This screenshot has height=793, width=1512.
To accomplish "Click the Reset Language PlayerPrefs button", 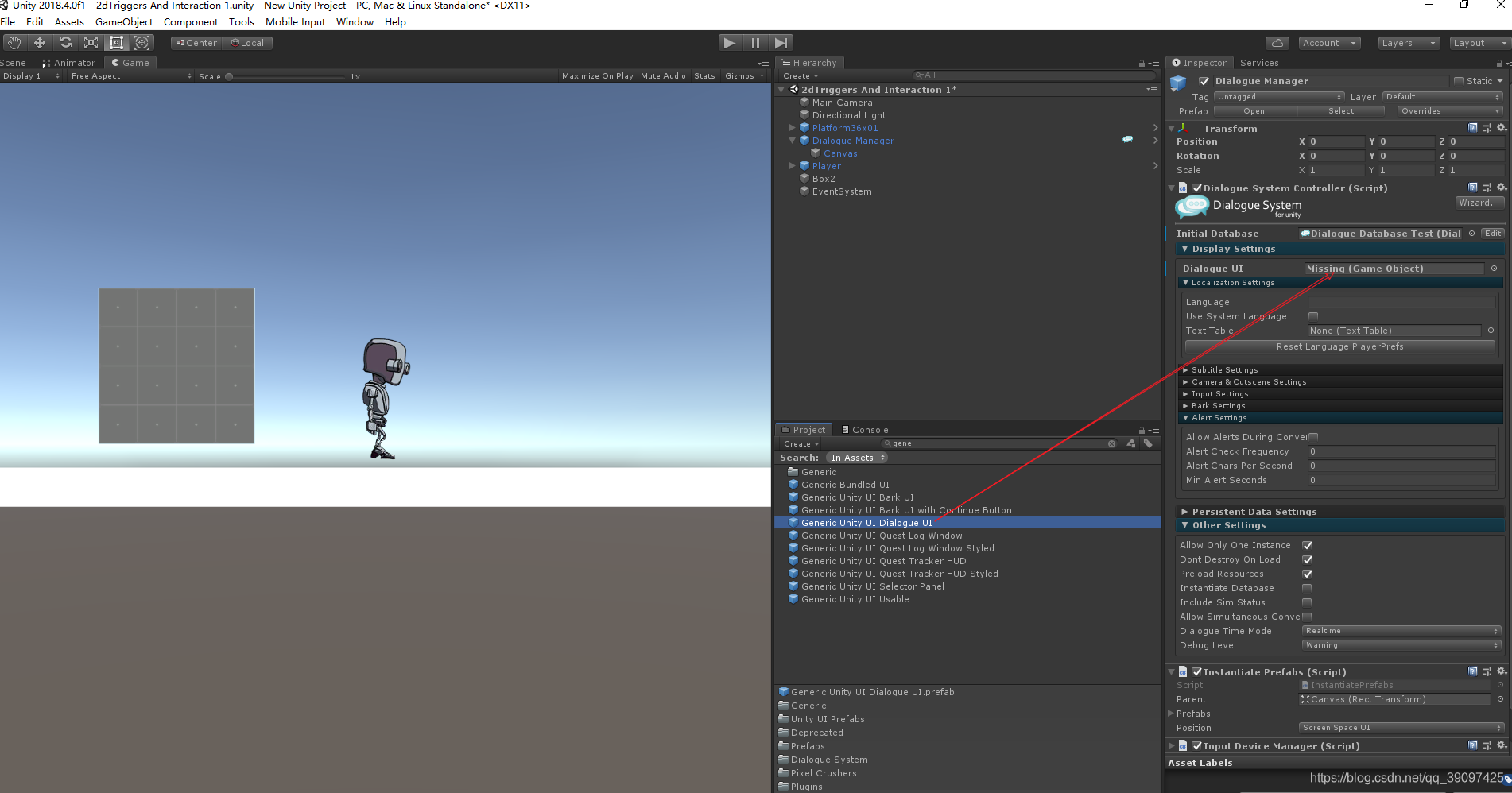I will coord(1340,346).
